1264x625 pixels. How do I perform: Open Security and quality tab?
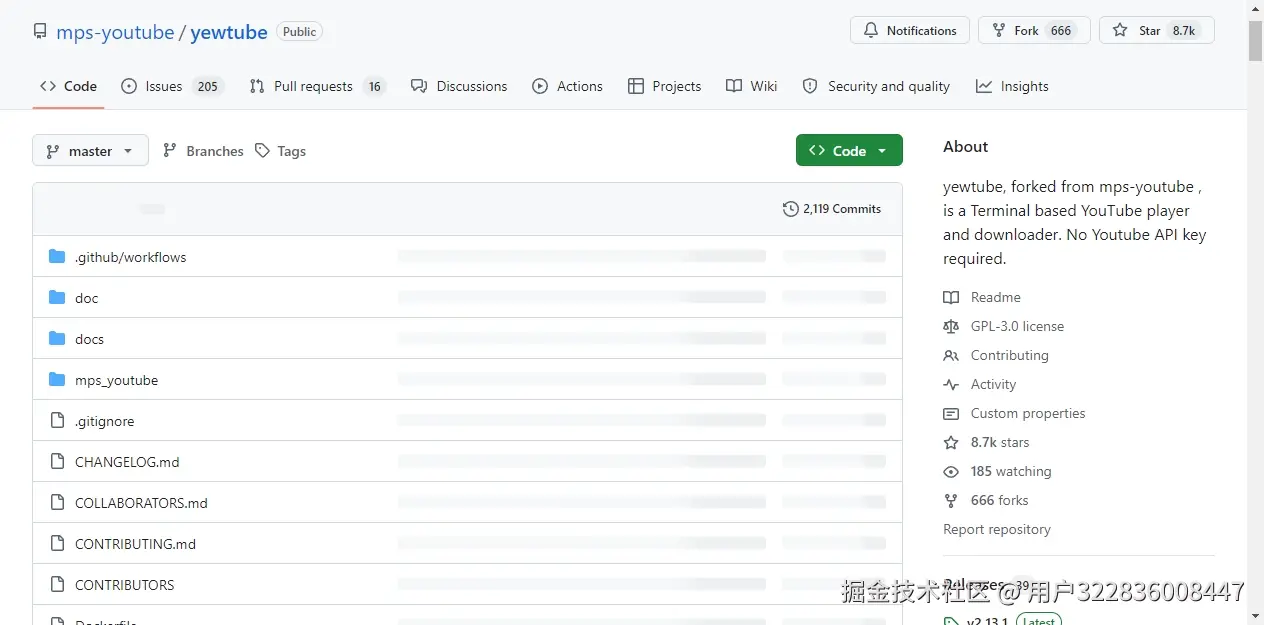click(876, 86)
